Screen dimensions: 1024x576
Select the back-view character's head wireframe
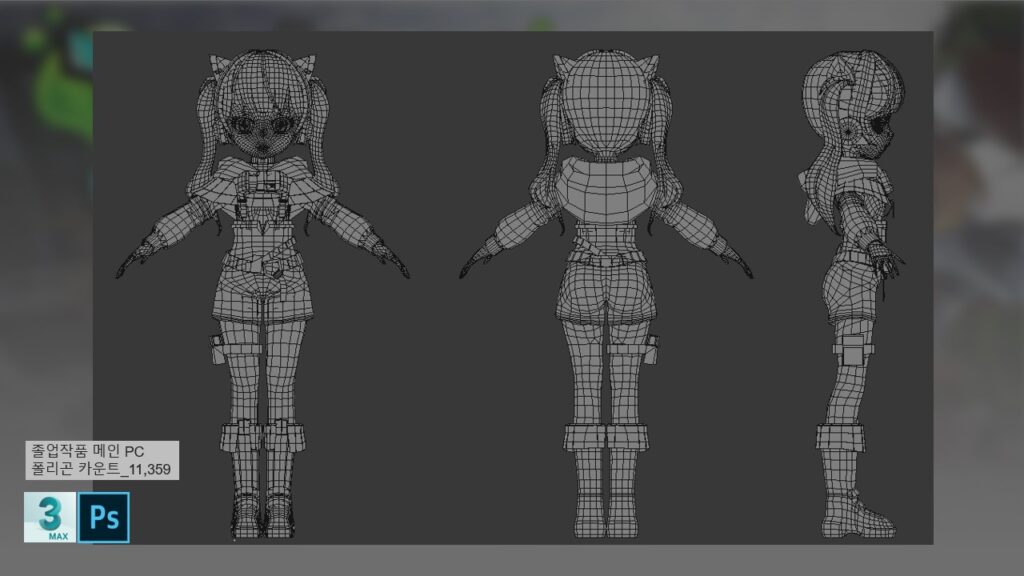coord(604,100)
